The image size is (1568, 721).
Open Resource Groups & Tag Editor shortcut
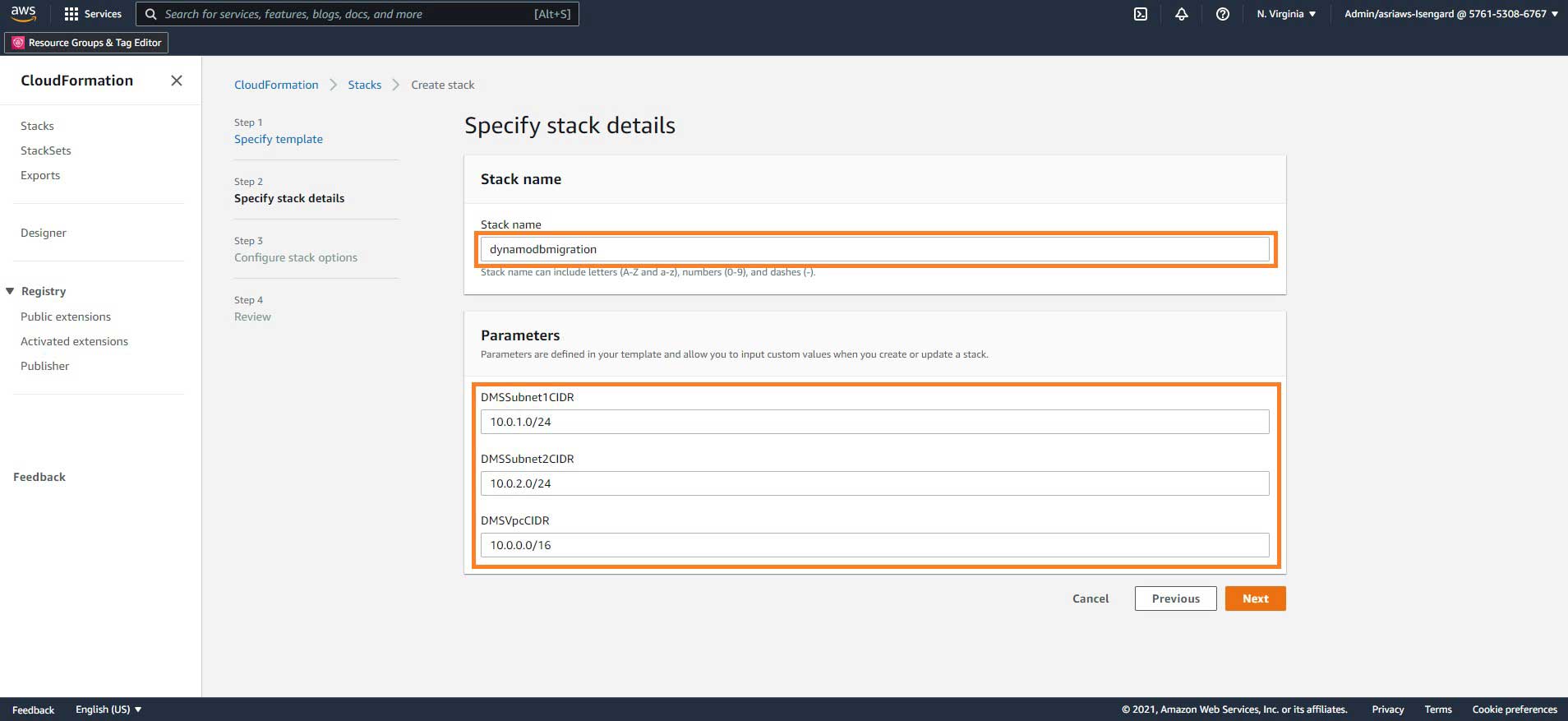86,43
